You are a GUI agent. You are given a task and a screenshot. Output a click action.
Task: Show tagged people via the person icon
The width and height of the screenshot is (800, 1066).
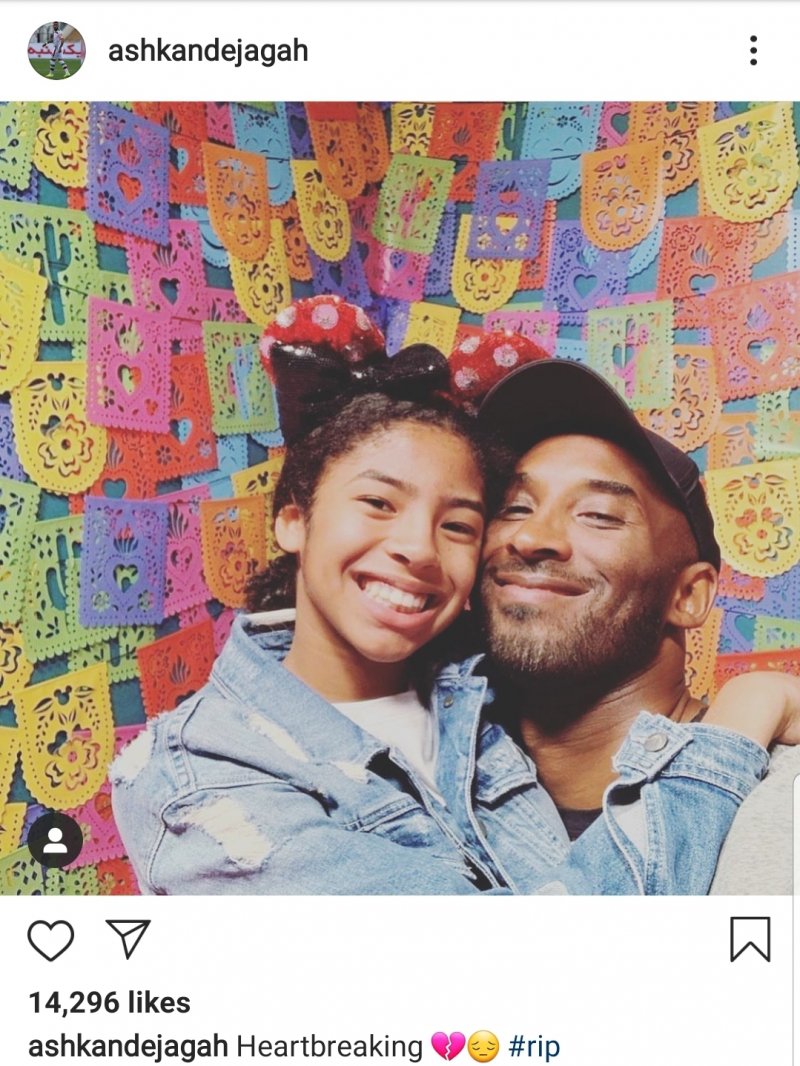tap(55, 840)
